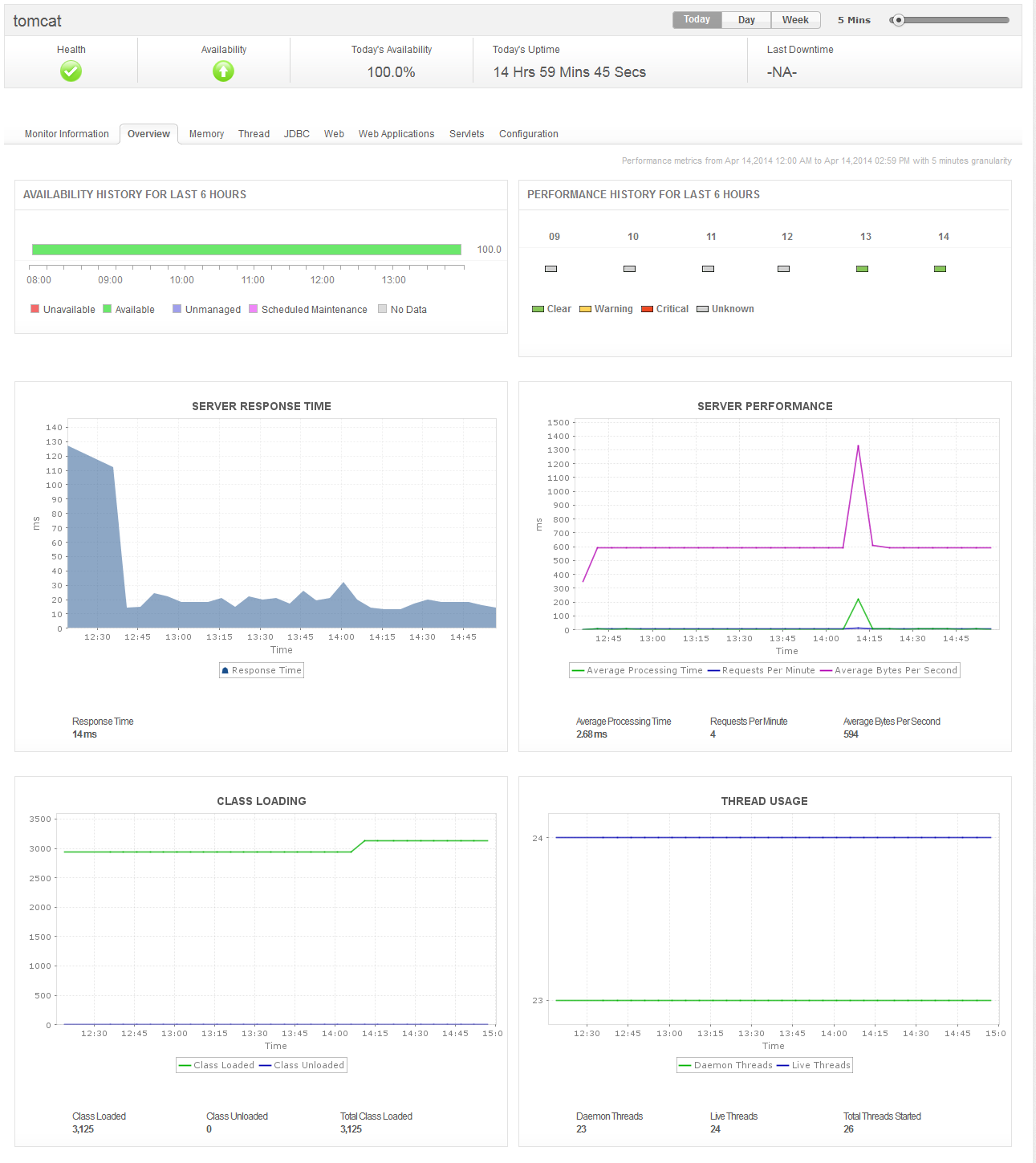Image resolution: width=1036 pixels, height=1163 pixels.
Task: Open the Memory tab
Action: click(206, 134)
